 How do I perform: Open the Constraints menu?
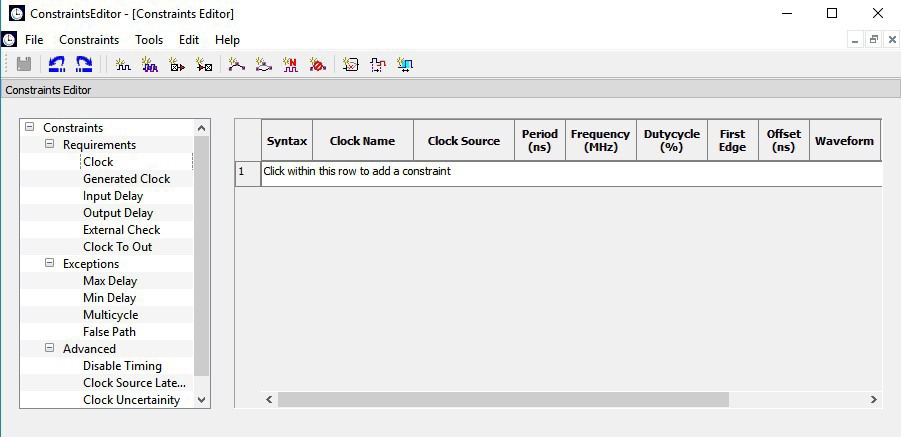click(x=89, y=40)
